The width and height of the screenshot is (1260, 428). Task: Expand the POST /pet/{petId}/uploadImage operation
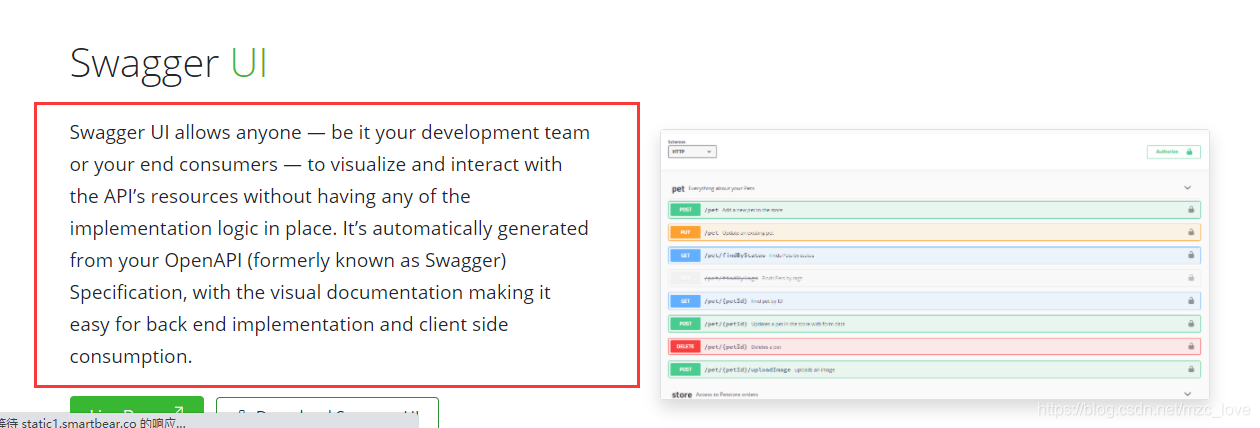click(934, 369)
